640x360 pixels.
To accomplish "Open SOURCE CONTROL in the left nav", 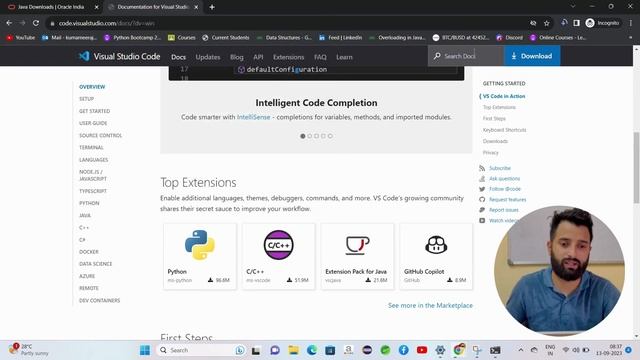I will (100, 136).
